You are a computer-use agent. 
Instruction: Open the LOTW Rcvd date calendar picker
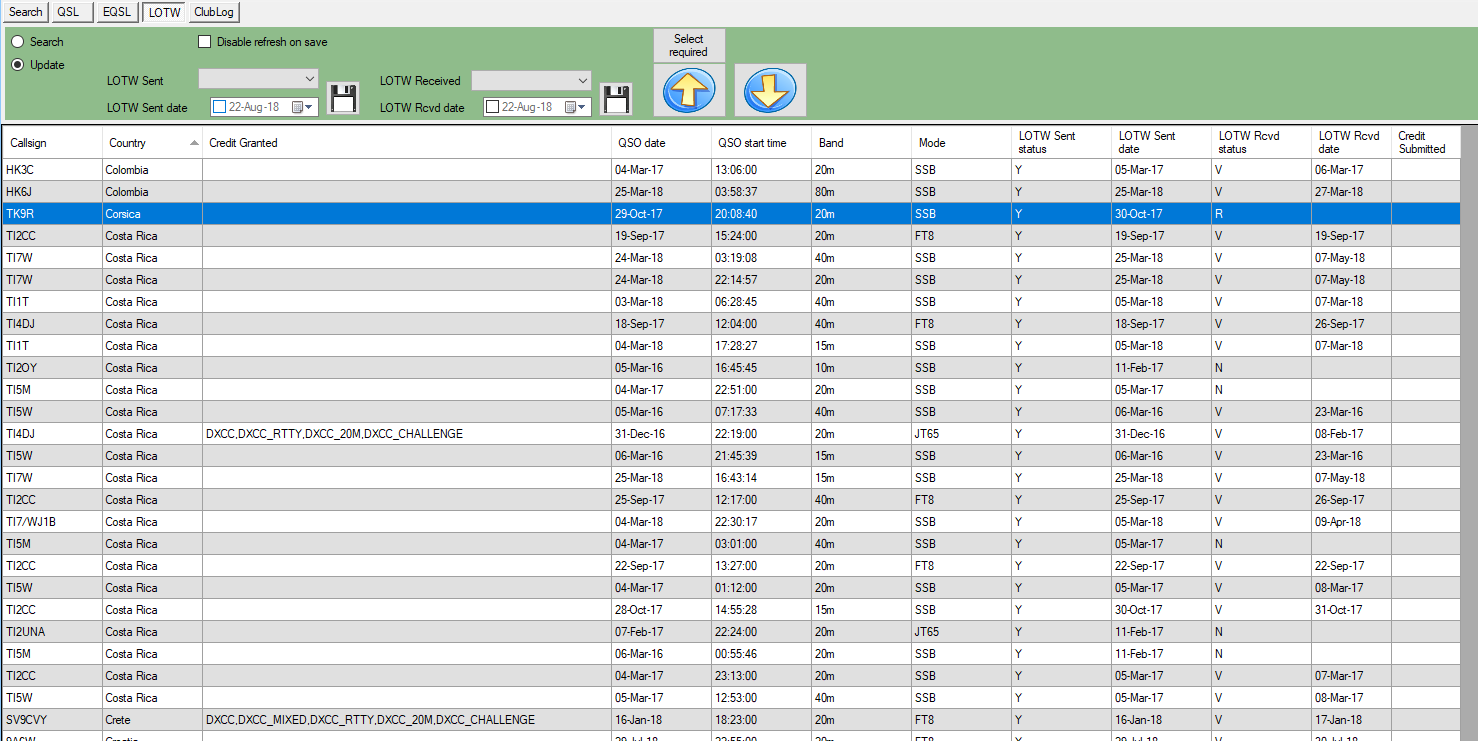(x=570, y=107)
